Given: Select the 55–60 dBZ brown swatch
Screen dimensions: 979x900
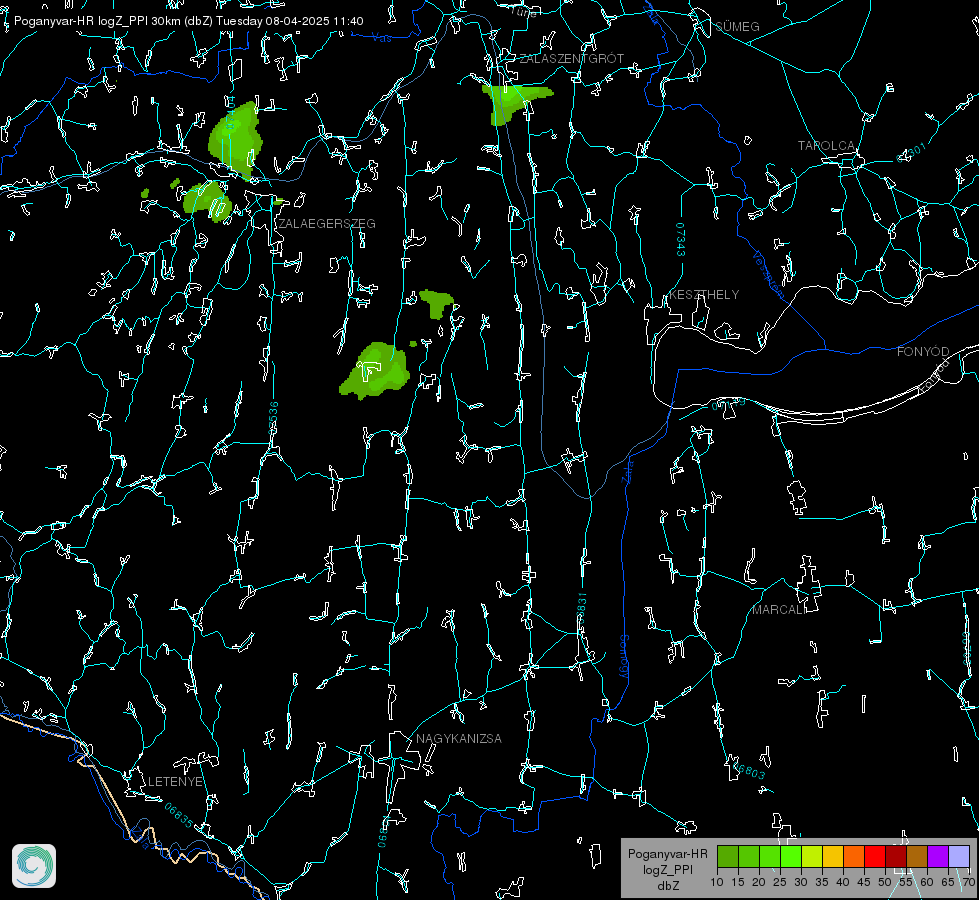Looking at the screenshot, I should (917, 857).
